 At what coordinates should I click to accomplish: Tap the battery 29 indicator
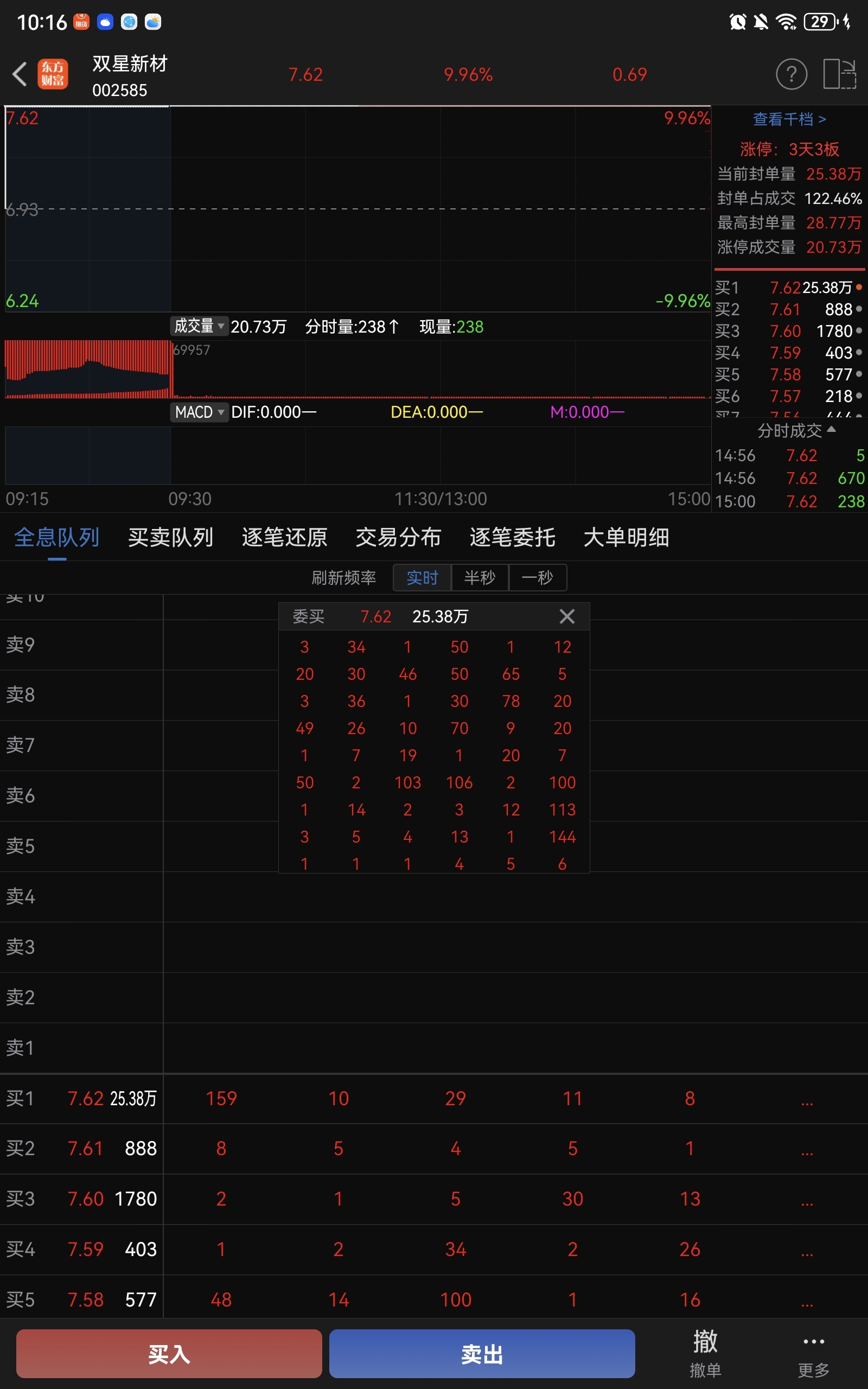point(821,22)
